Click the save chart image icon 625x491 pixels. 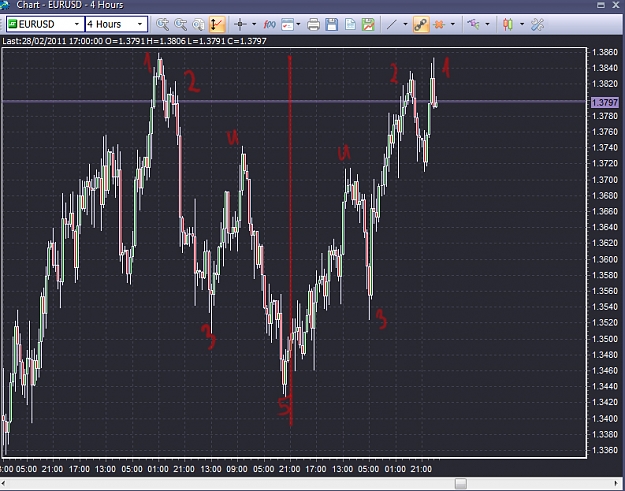pos(368,24)
